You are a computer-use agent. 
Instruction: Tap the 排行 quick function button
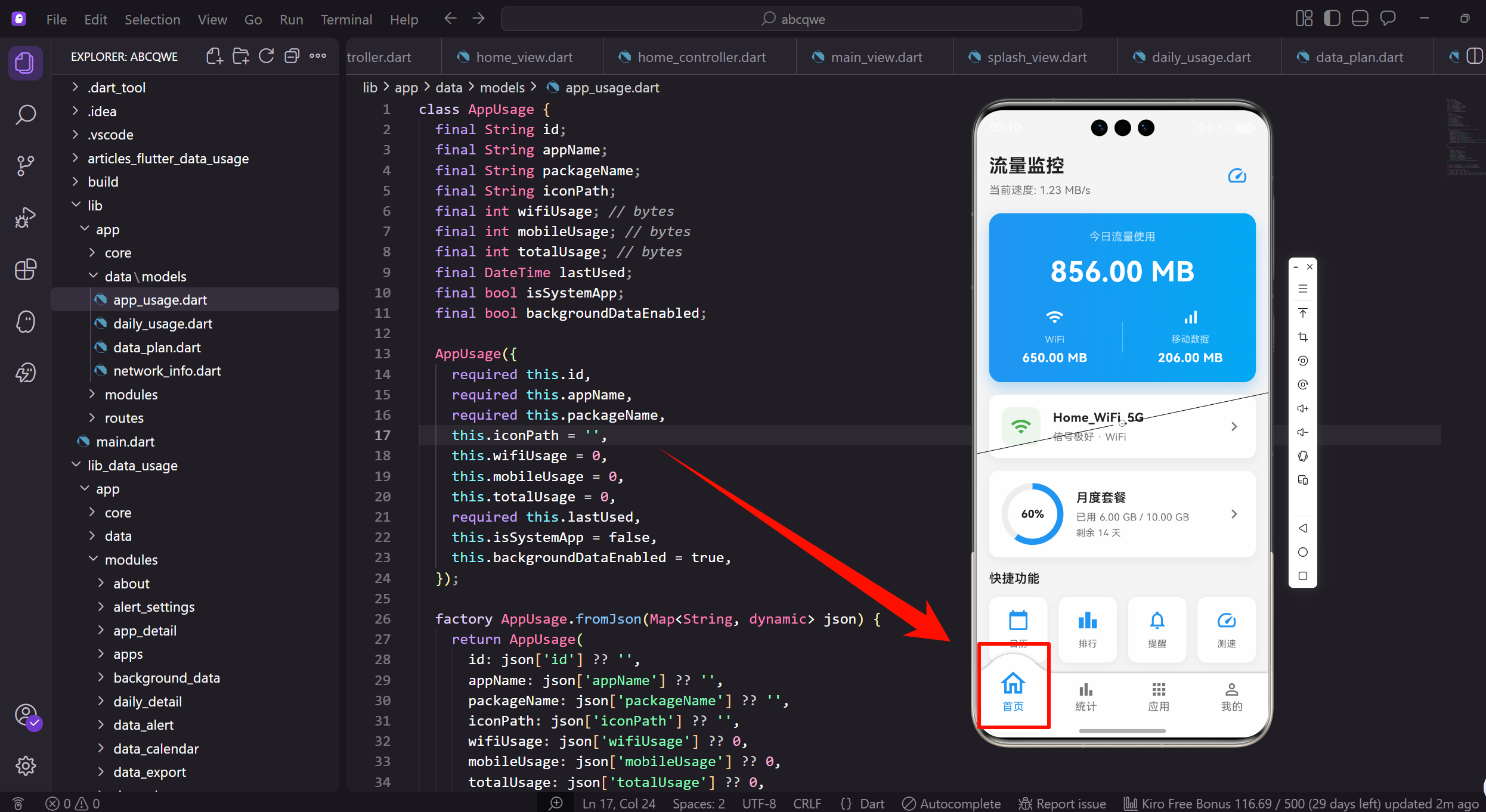tap(1088, 629)
